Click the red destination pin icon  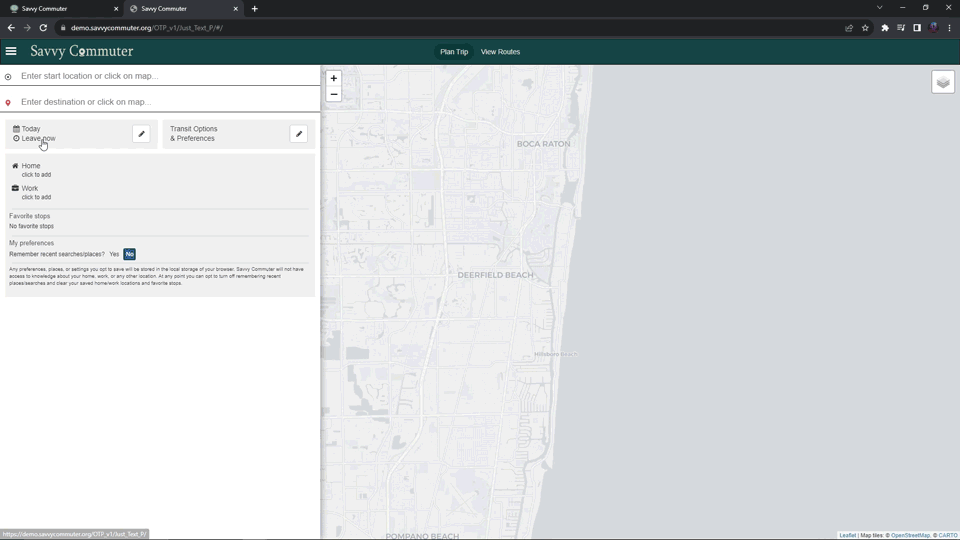(x=8, y=103)
